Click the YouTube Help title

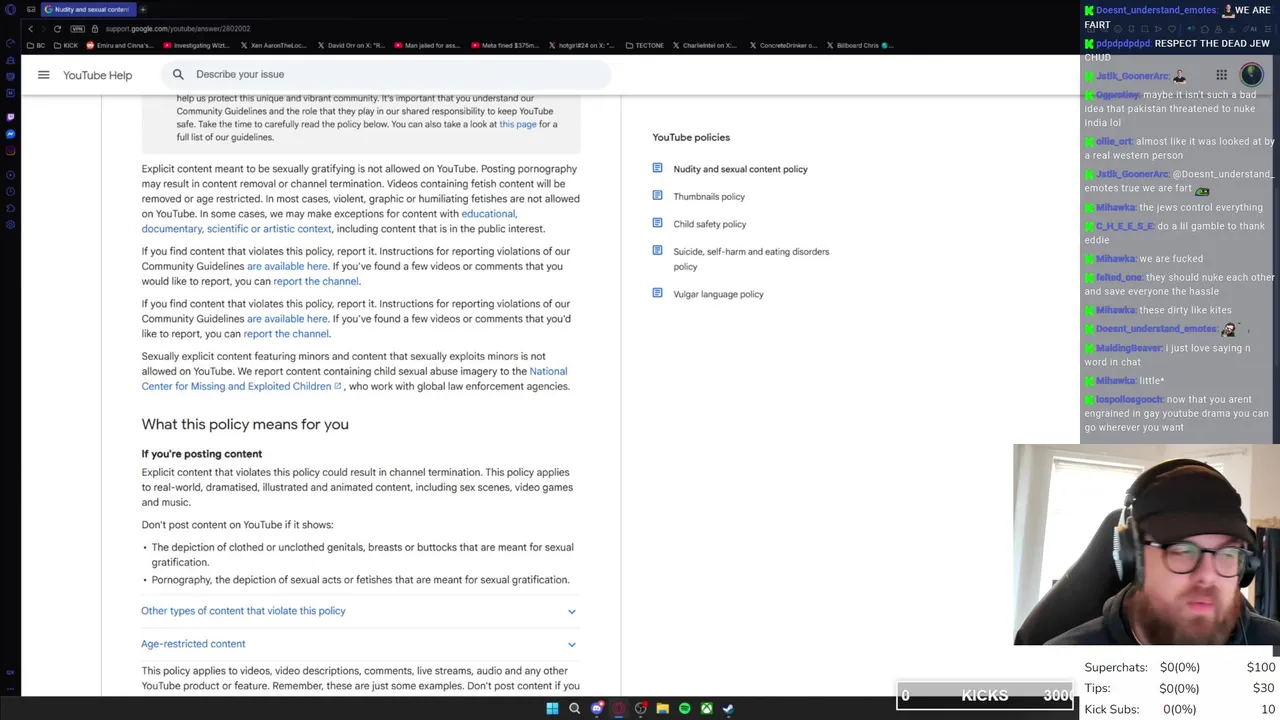point(97,75)
